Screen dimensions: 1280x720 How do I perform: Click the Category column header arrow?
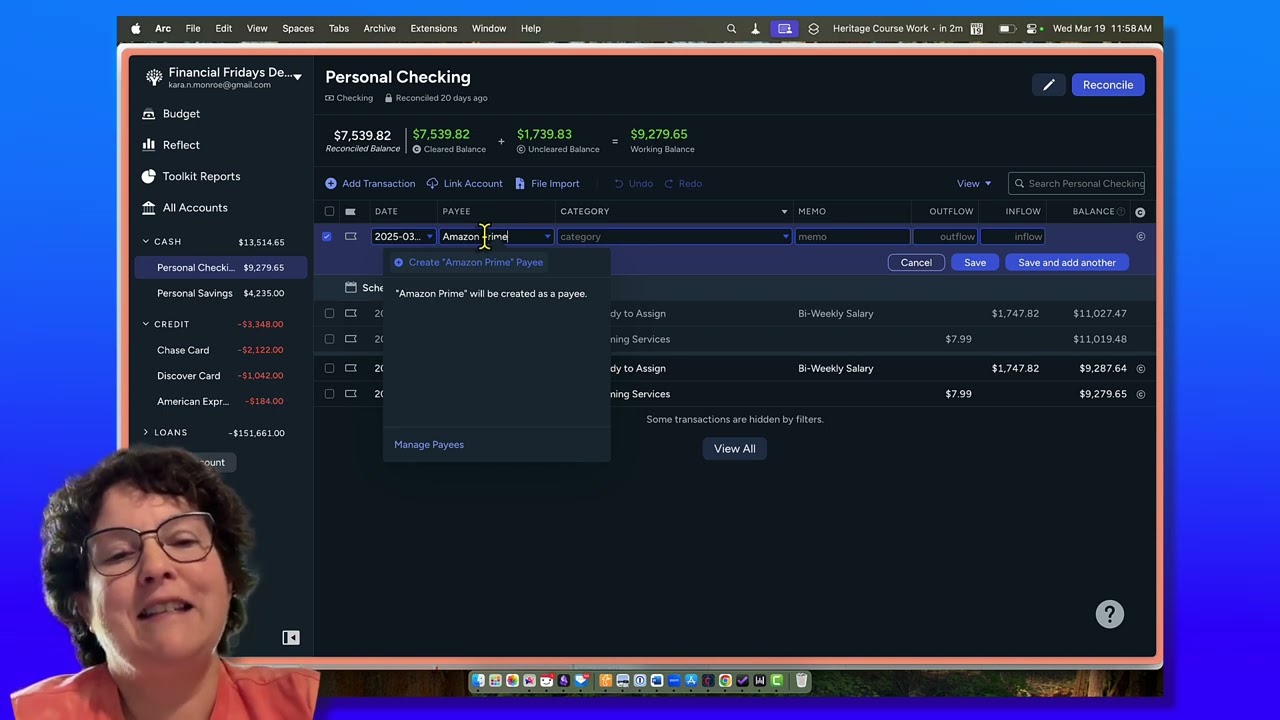click(x=784, y=212)
